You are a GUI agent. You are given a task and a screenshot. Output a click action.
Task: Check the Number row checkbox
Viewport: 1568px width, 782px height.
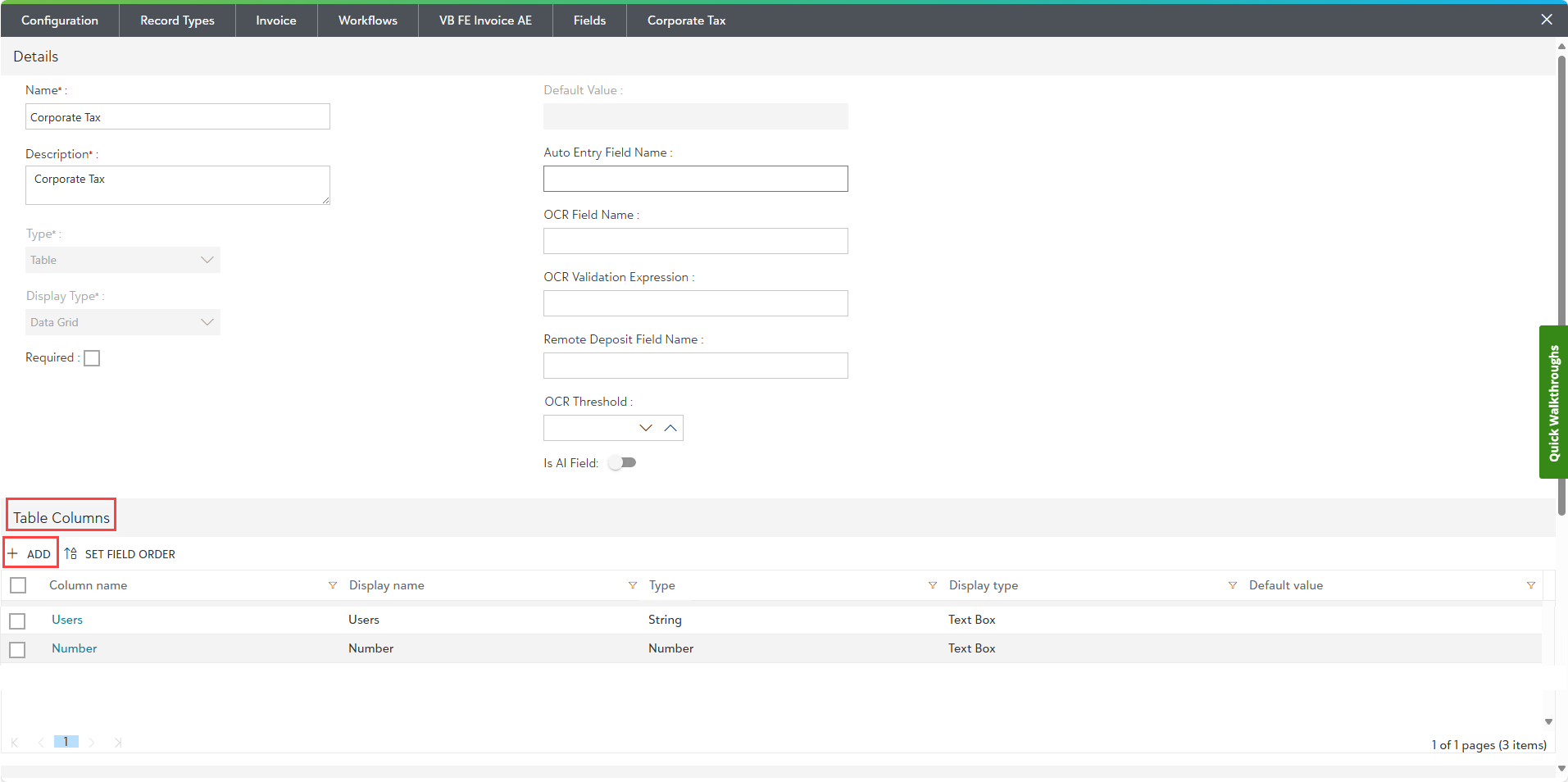tap(17, 650)
